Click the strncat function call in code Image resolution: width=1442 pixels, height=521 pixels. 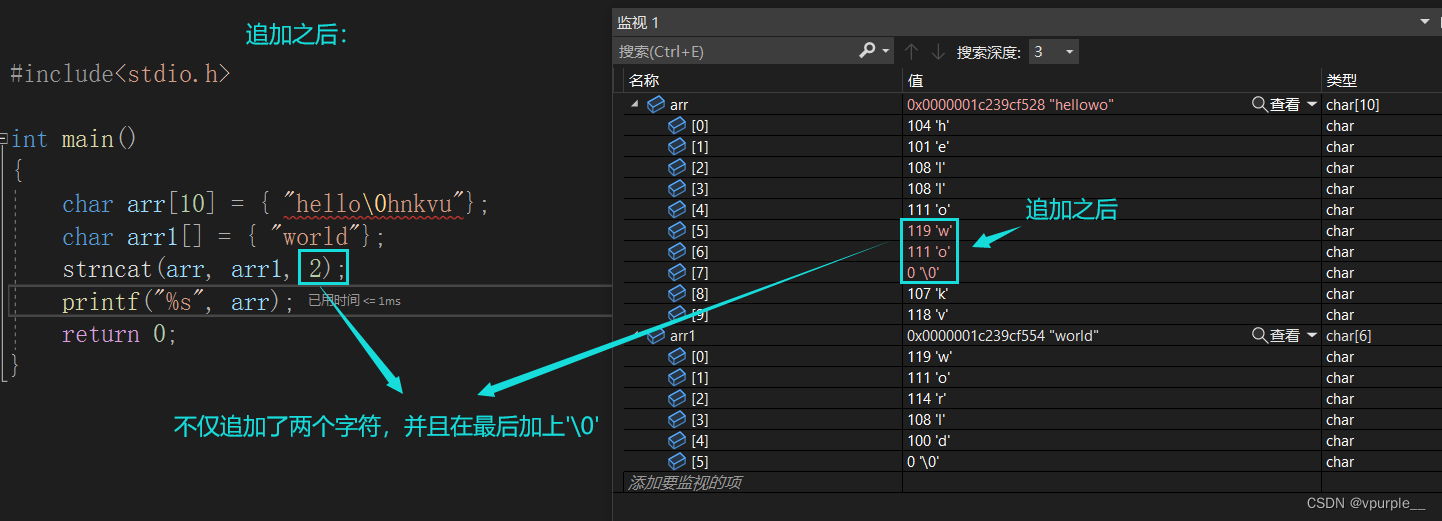(204, 270)
